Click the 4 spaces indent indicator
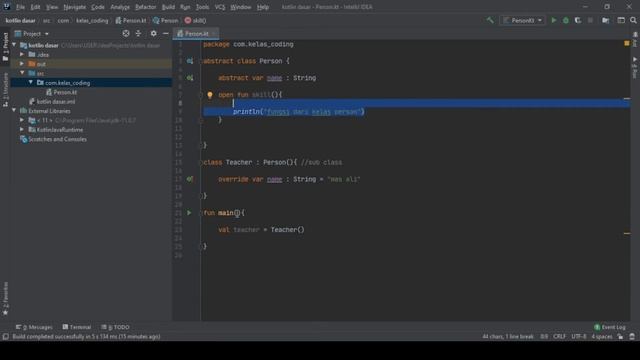 coord(602,337)
